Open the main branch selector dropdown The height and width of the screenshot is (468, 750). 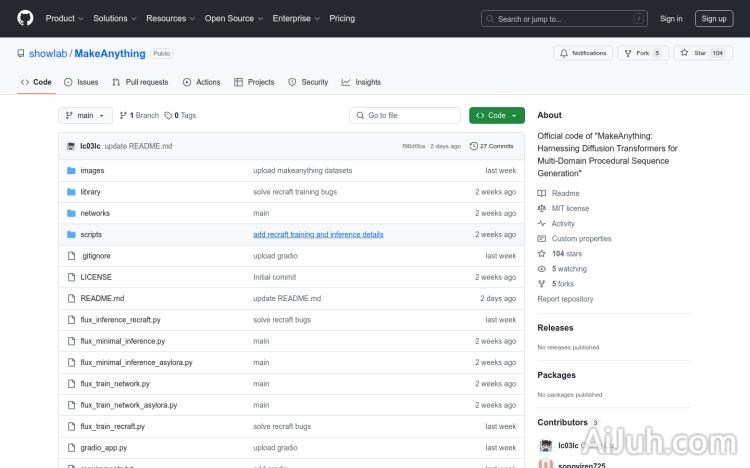[85, 116]
